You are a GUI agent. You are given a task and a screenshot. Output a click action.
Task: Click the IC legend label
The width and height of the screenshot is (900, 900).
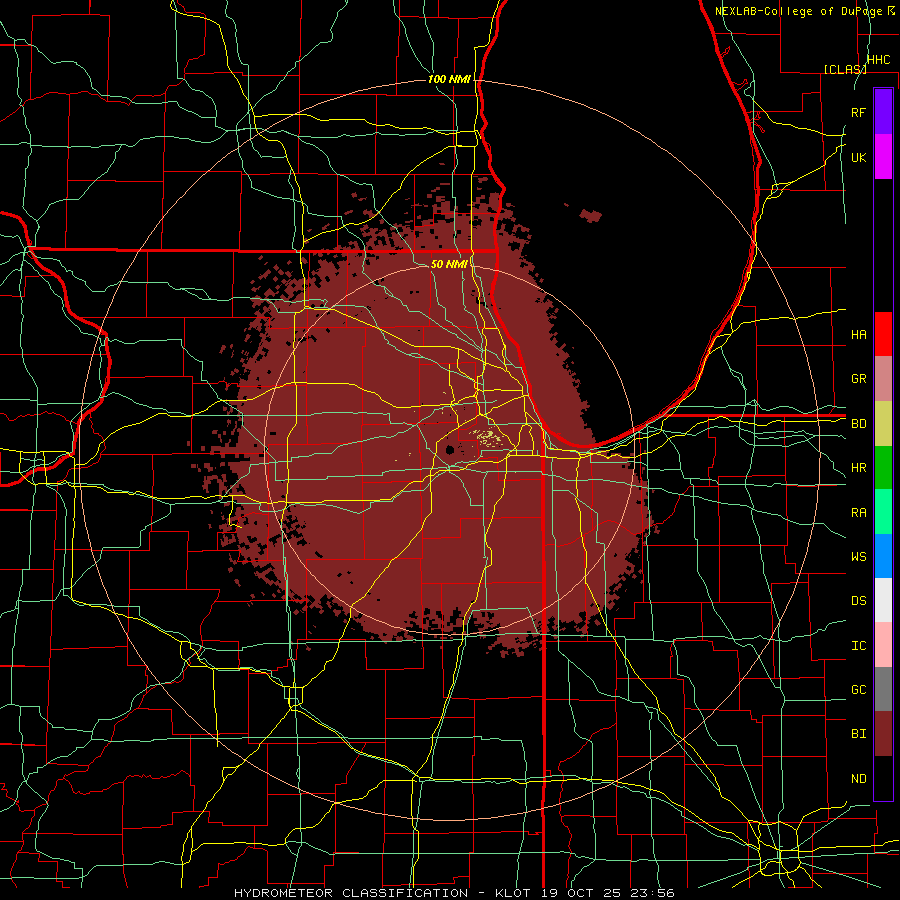click(858, 645)
